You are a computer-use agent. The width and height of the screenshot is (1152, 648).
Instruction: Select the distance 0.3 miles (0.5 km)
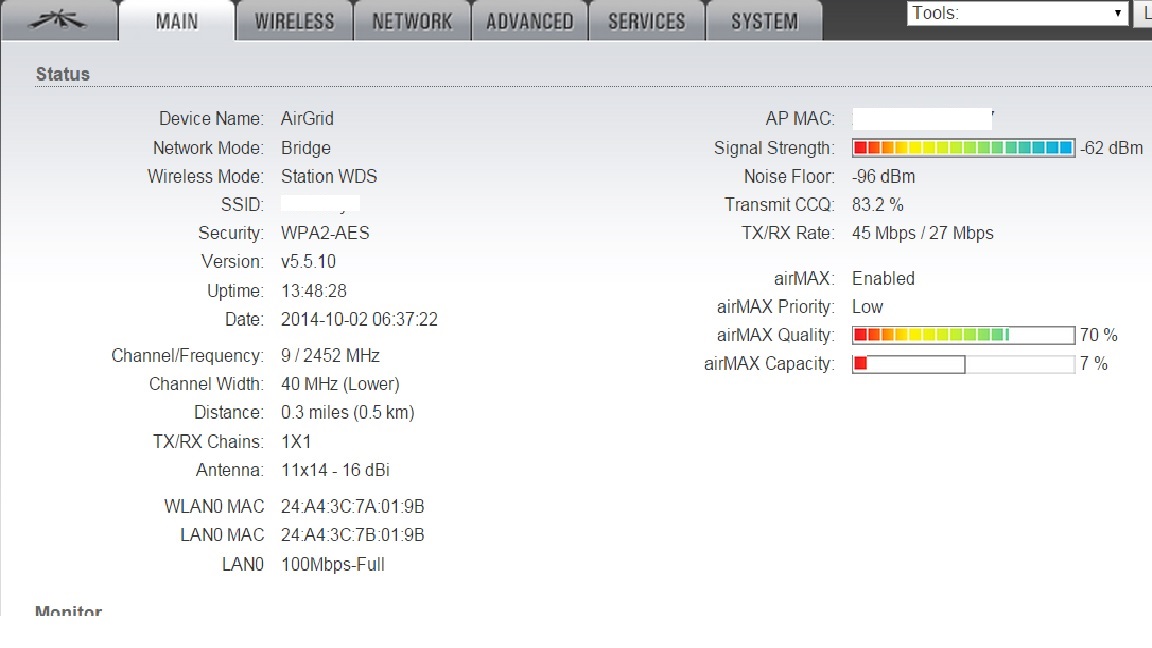click(x=348, y=412)
